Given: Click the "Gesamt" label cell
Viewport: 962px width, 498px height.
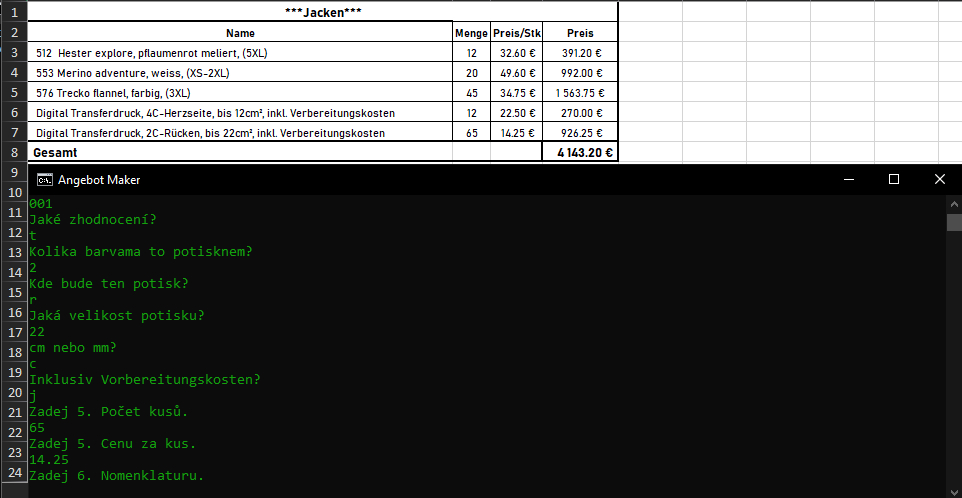Looking at the screenshot, I should pyautogui.click(x=240, y=153).
